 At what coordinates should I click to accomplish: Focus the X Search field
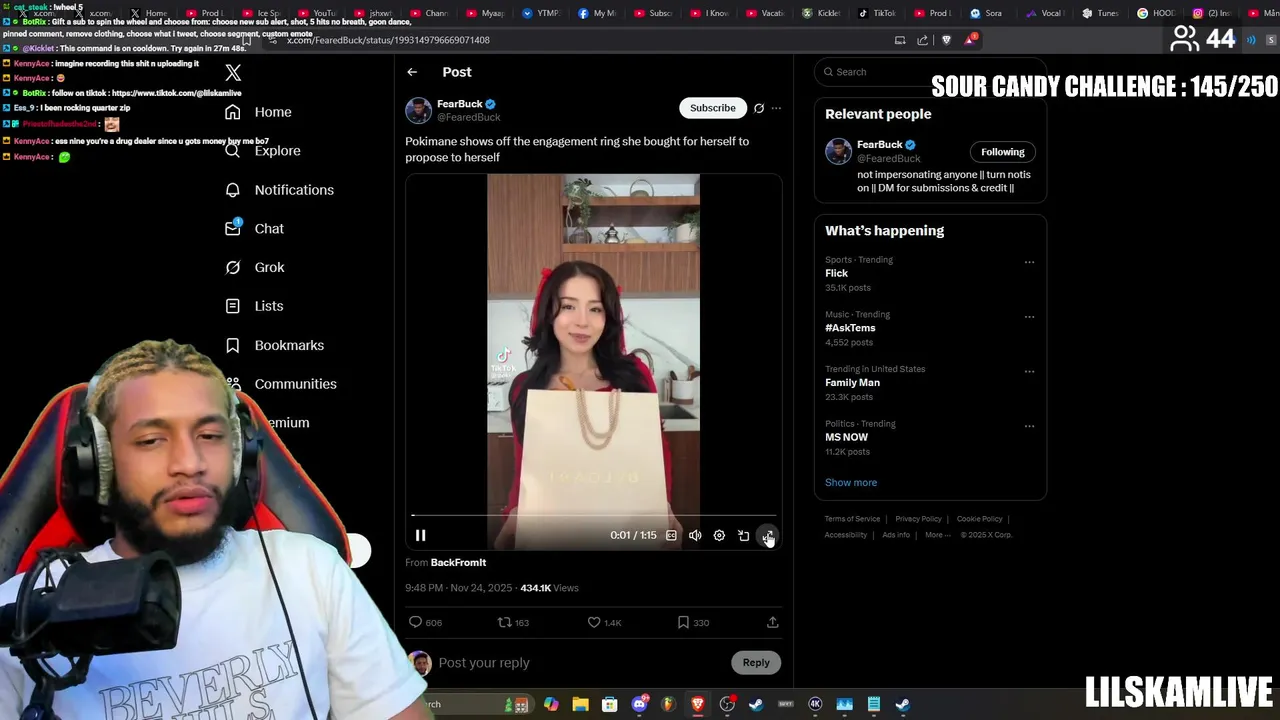coord(930,72)
